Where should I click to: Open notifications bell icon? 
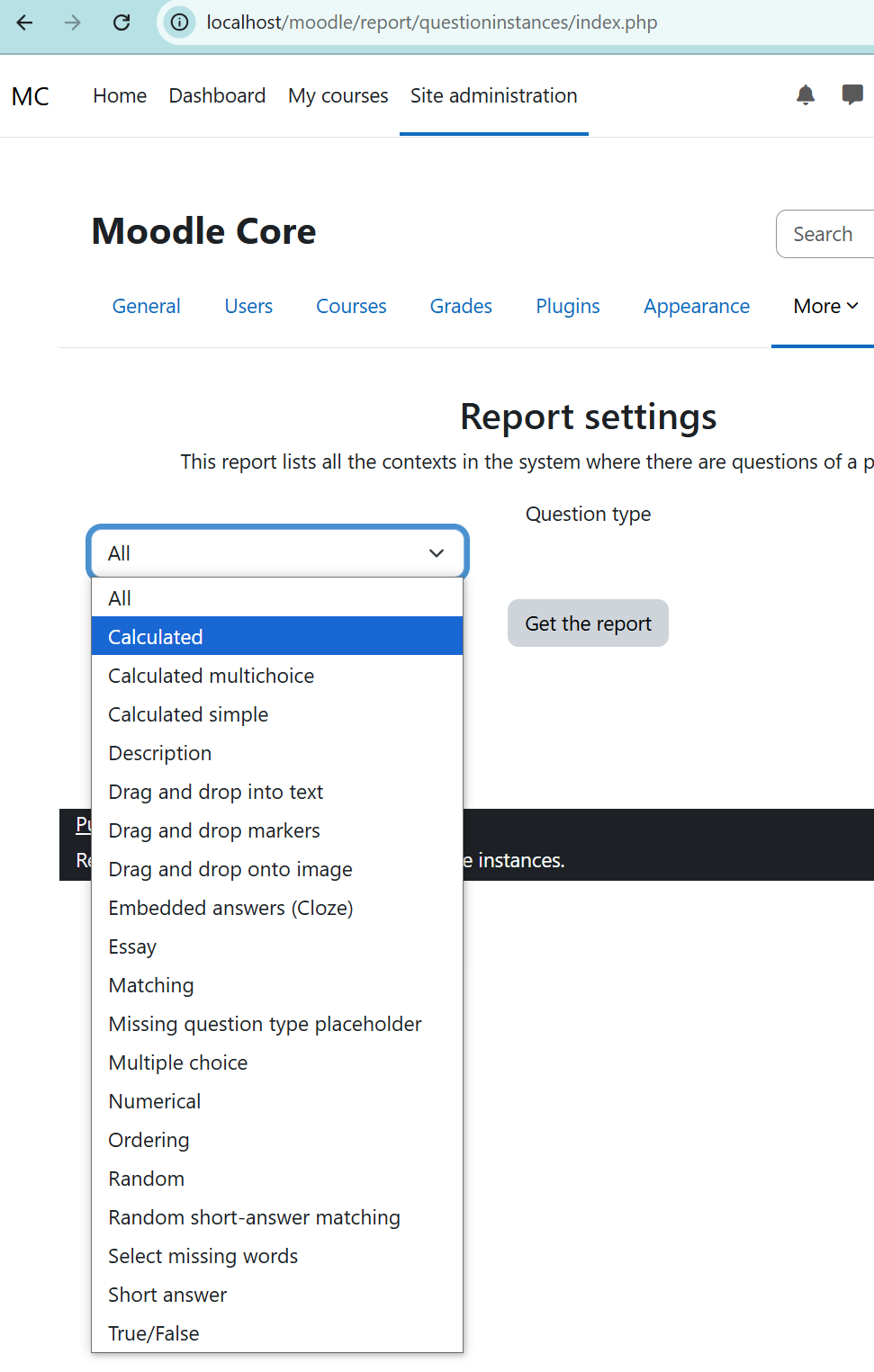click(806, 95)
